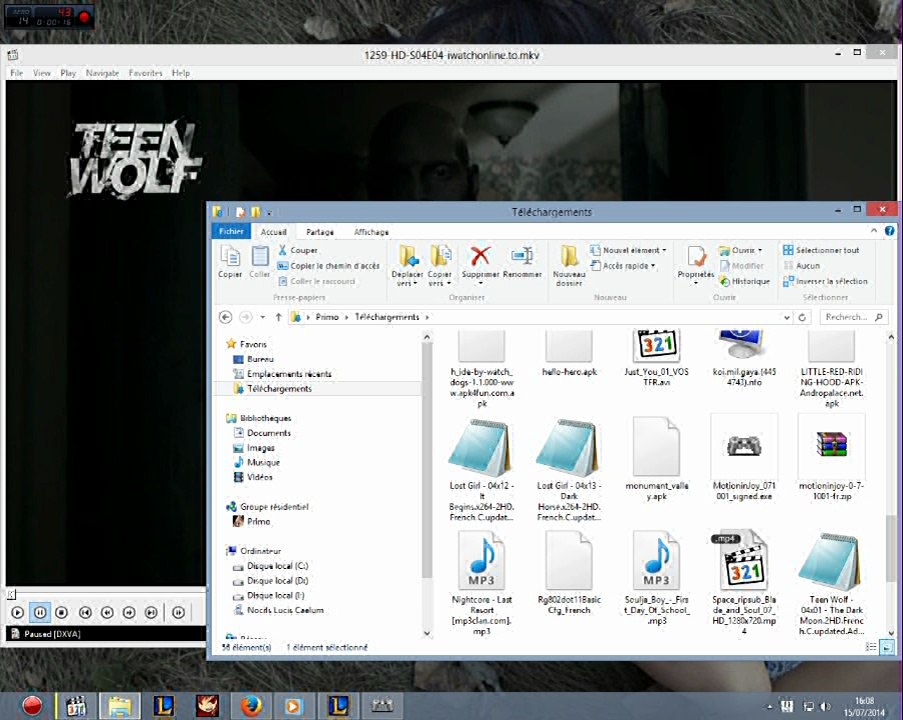This screenshot has height=720, width=903.
Task: Switch to the Affichage ribbon tab
Action: click(x=371, y=232)
